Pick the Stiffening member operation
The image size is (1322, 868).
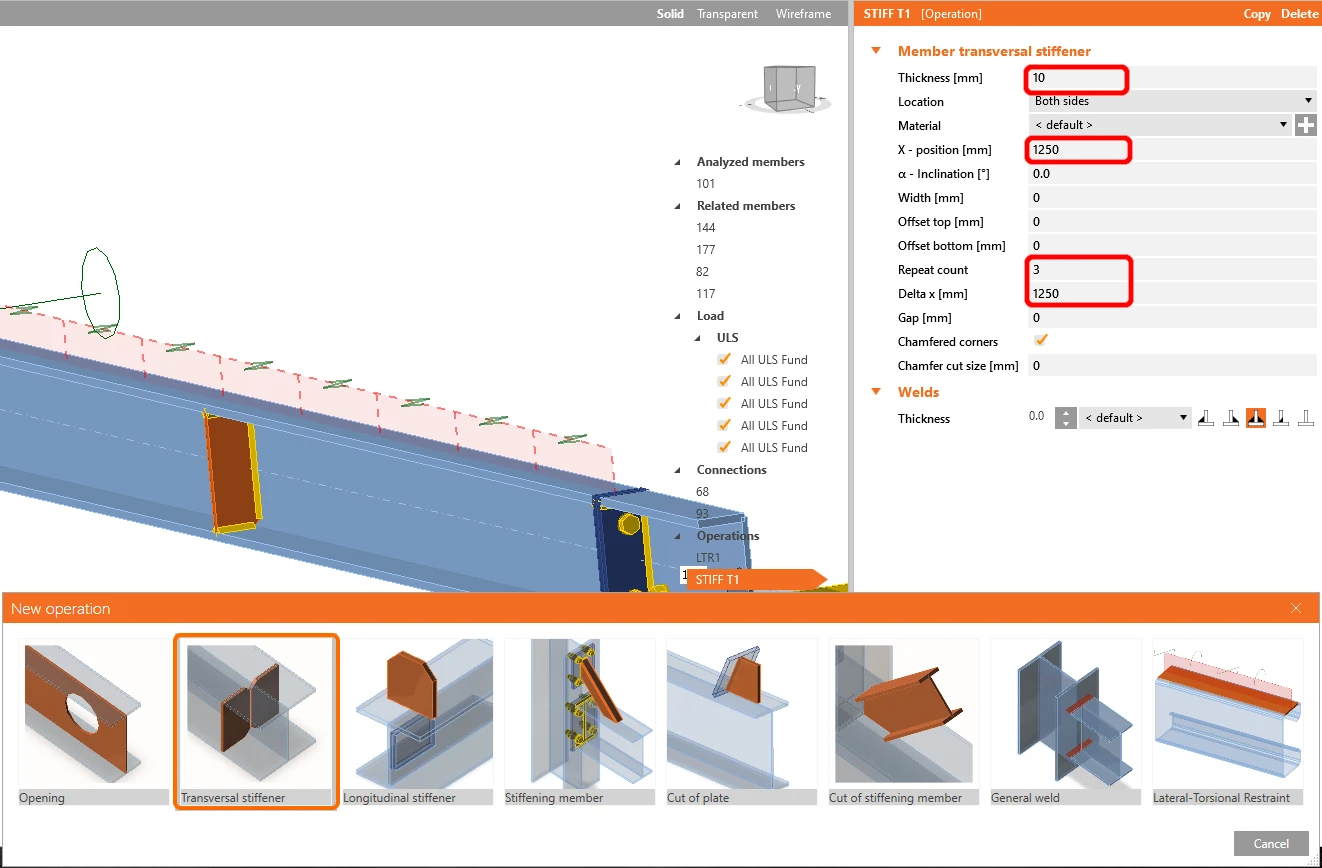point(580,722)
